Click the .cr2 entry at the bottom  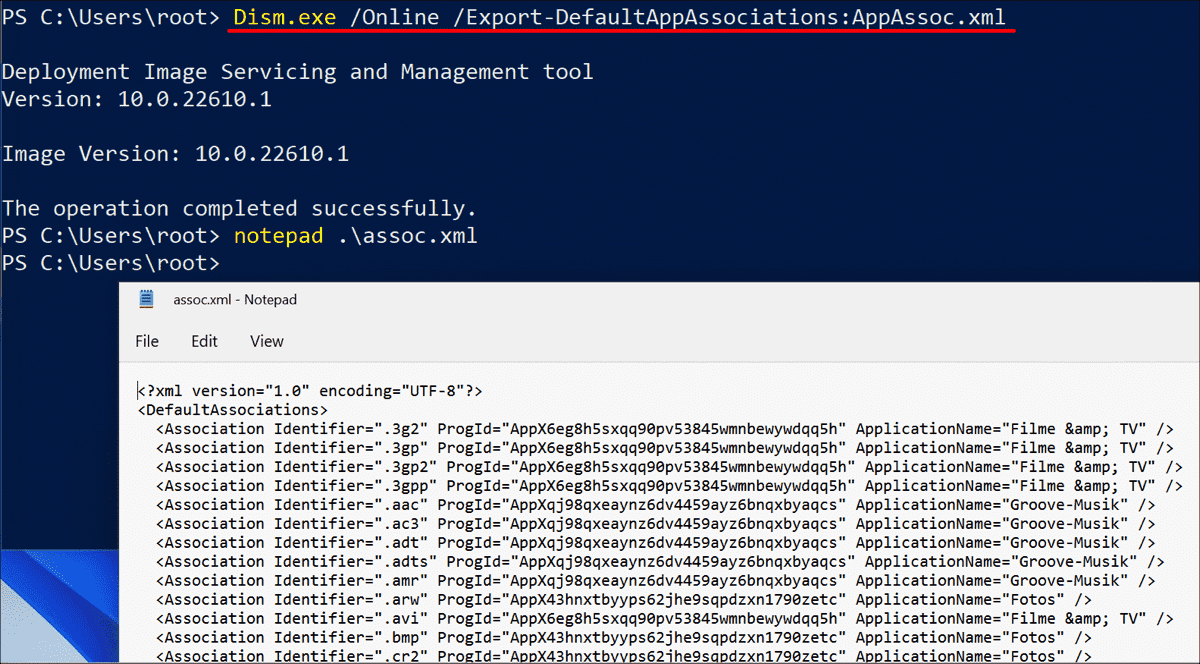pos(400,656)
